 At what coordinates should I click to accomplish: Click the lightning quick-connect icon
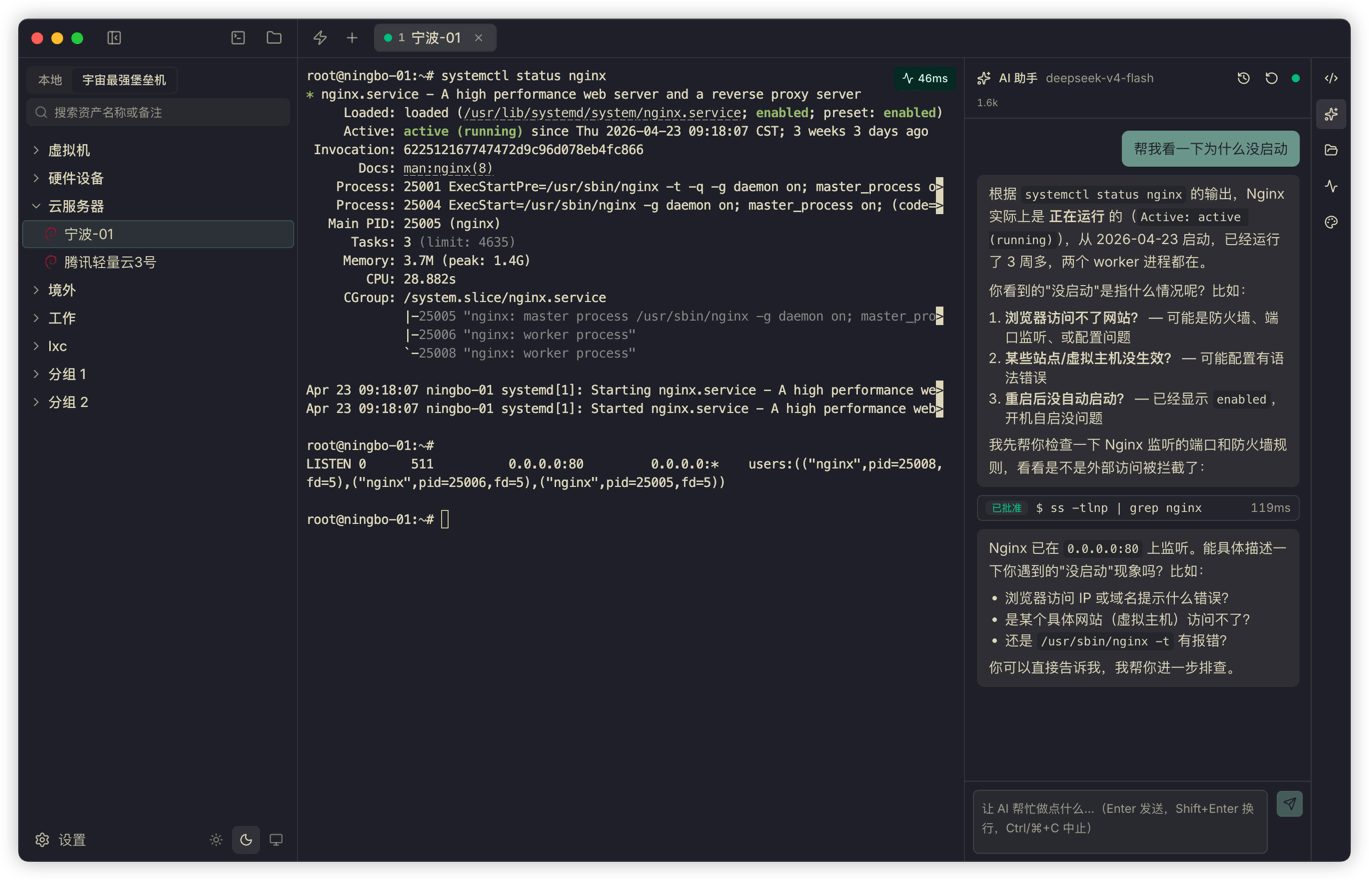[320, 38]
